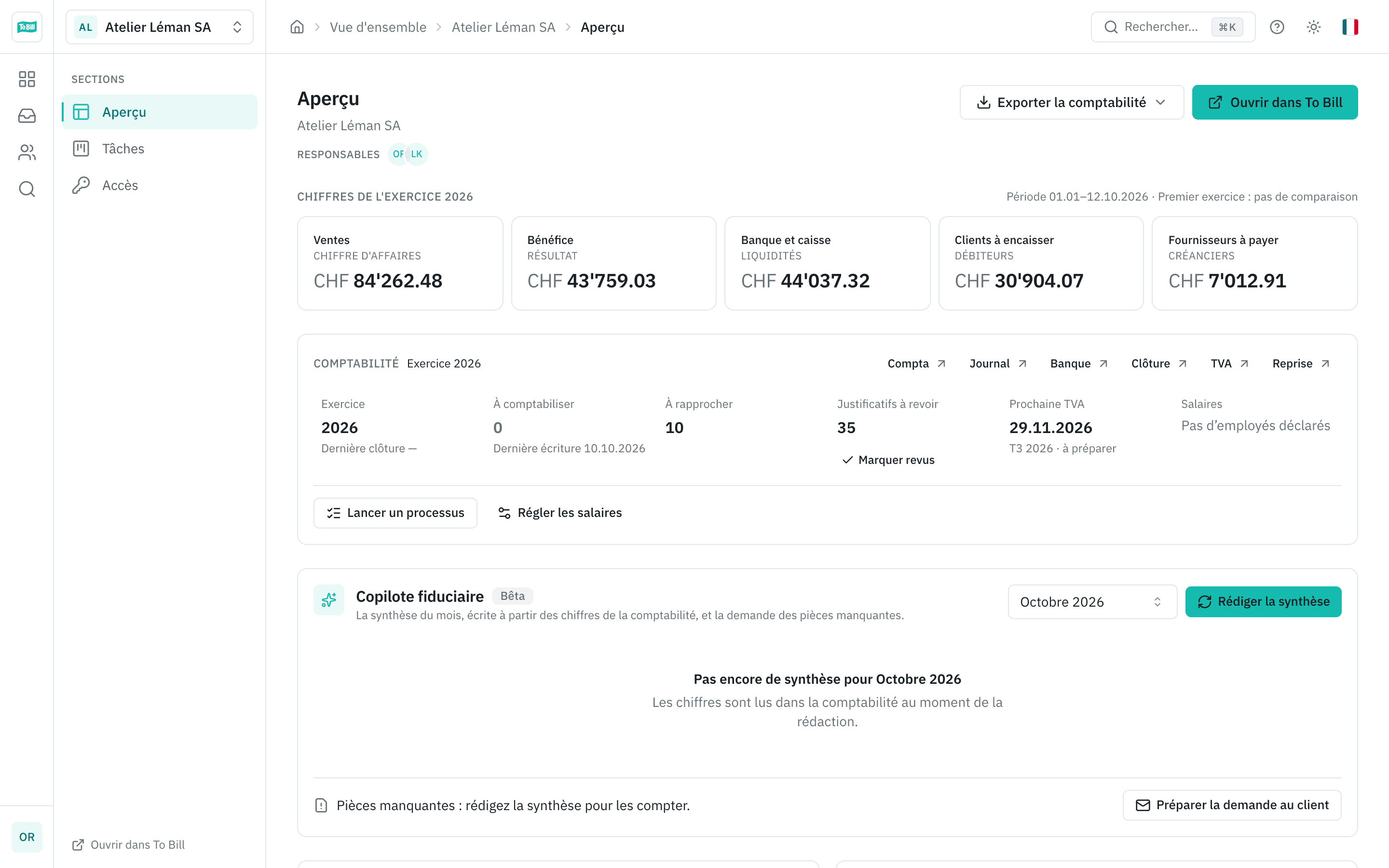Click Régler les salaires
This screenshot has height=868, width=1389.
click(x=559, y=513)
